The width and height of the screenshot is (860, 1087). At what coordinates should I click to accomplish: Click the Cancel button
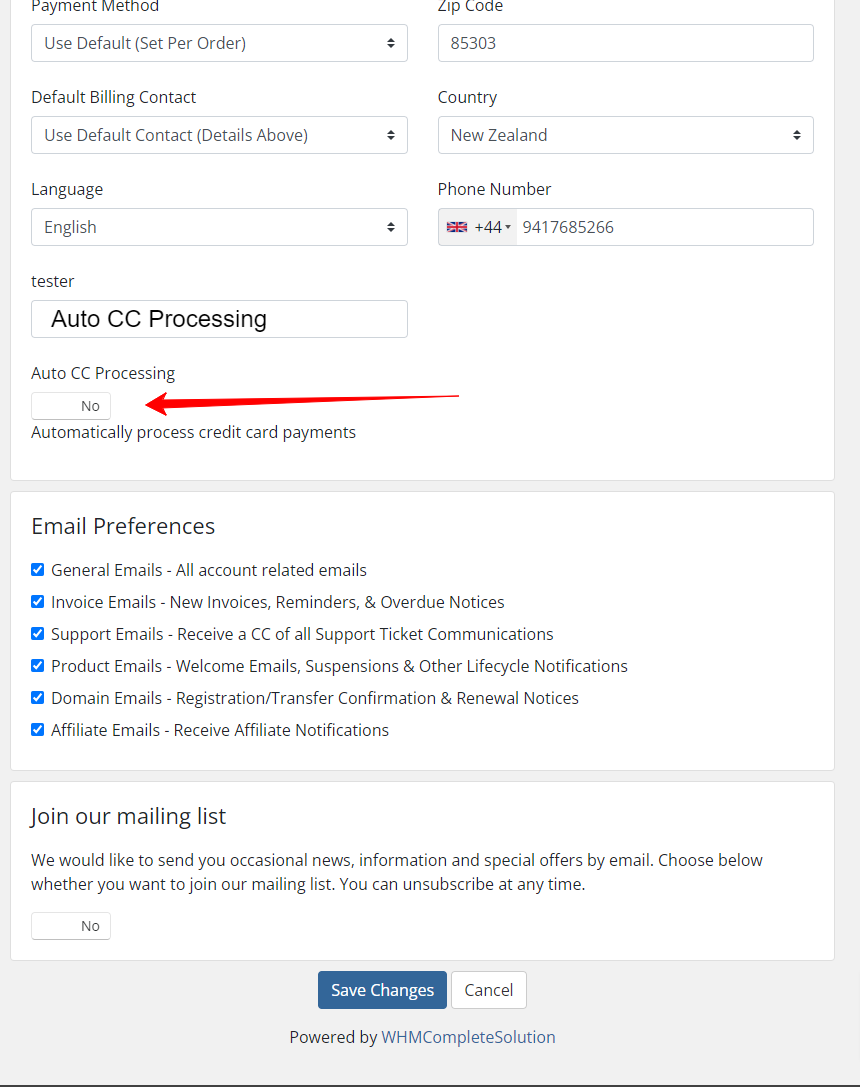(489, 990)
